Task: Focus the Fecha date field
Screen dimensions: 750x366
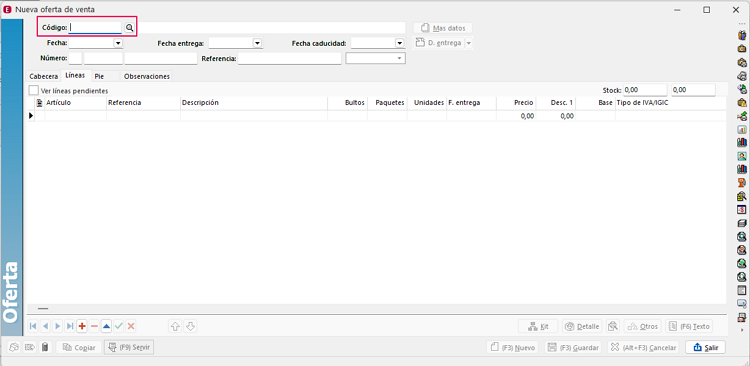Action: coord(91,43)
